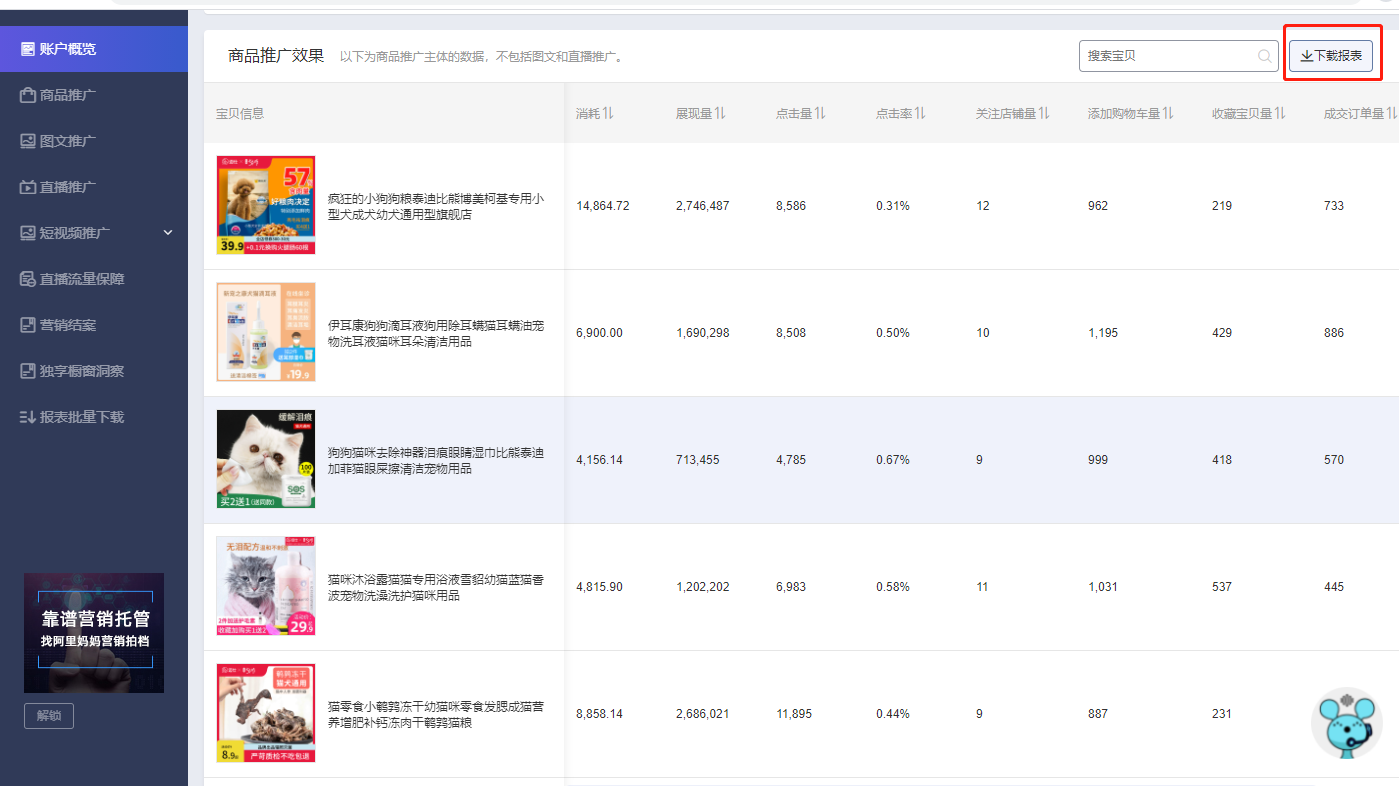Click the 疯狂的小狗狗粮泰迪比熊 product title
The image size is (1399, 786).
click(x=436, y=206)
